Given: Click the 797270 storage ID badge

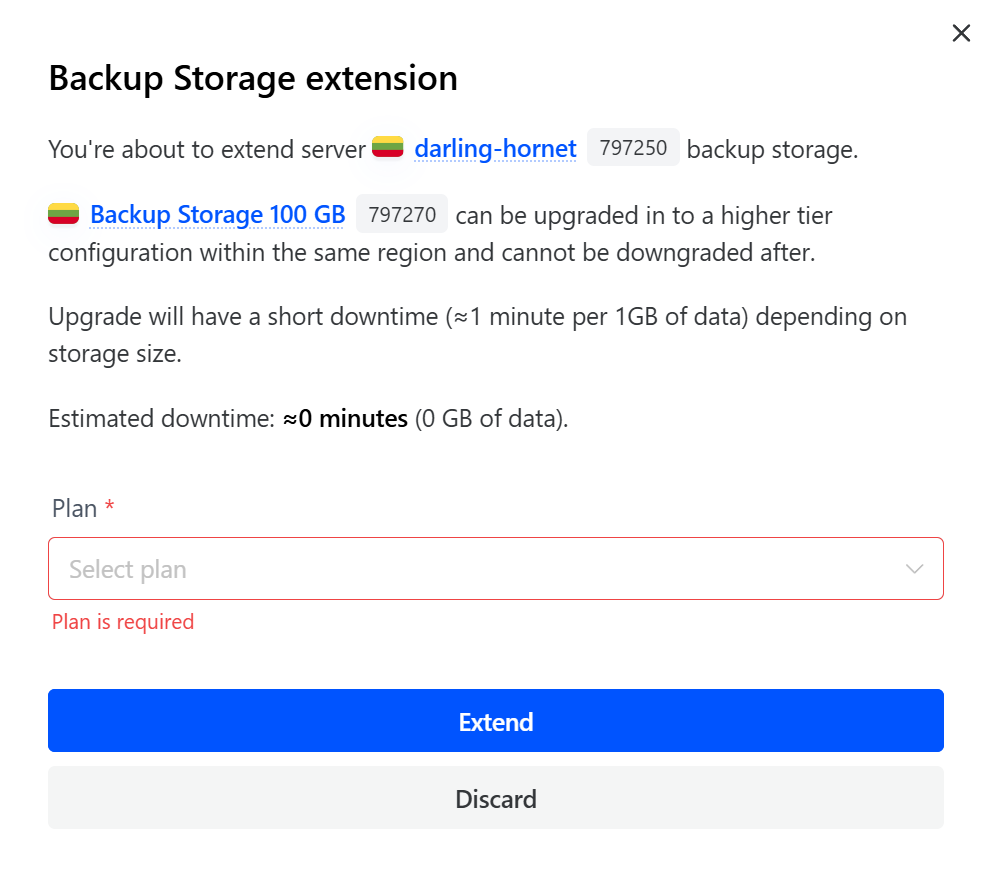Looking at the screenshot, I should 402,215.
